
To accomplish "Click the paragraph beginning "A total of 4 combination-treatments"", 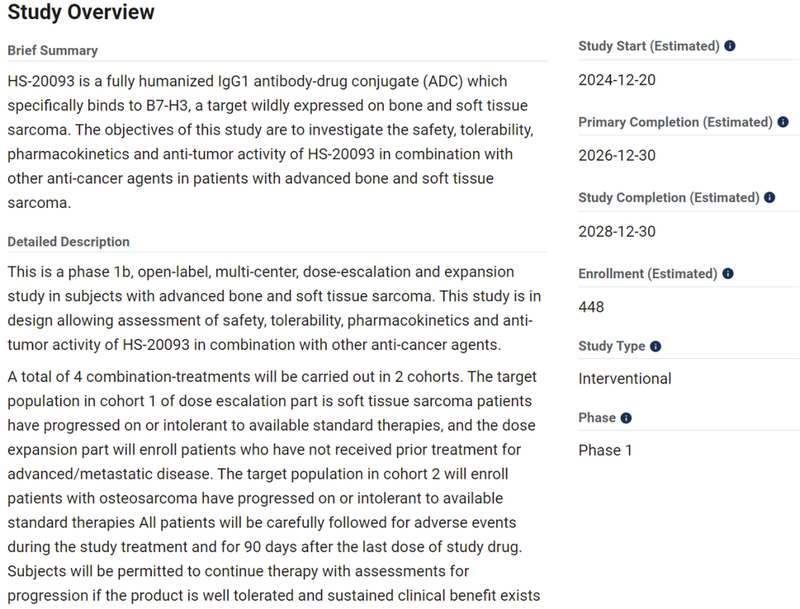I will (x=270, y=485).
